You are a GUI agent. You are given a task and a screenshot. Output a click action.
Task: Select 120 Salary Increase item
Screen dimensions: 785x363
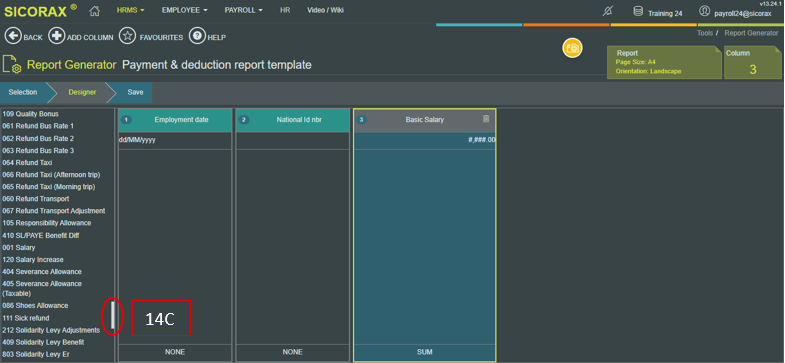click(x=33, y=260)
